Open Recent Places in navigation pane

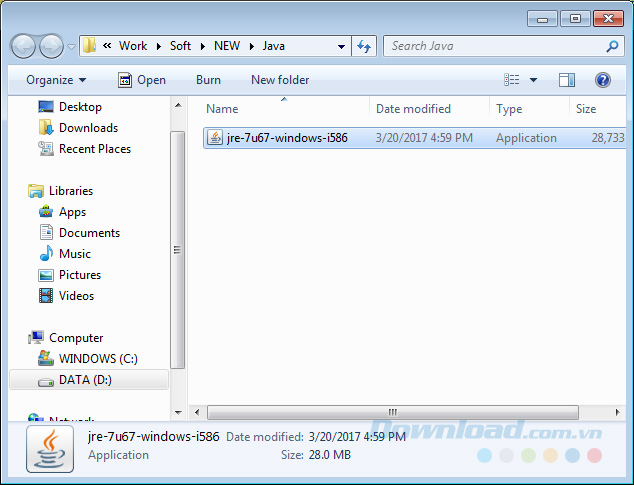click(x=95, y=149)
